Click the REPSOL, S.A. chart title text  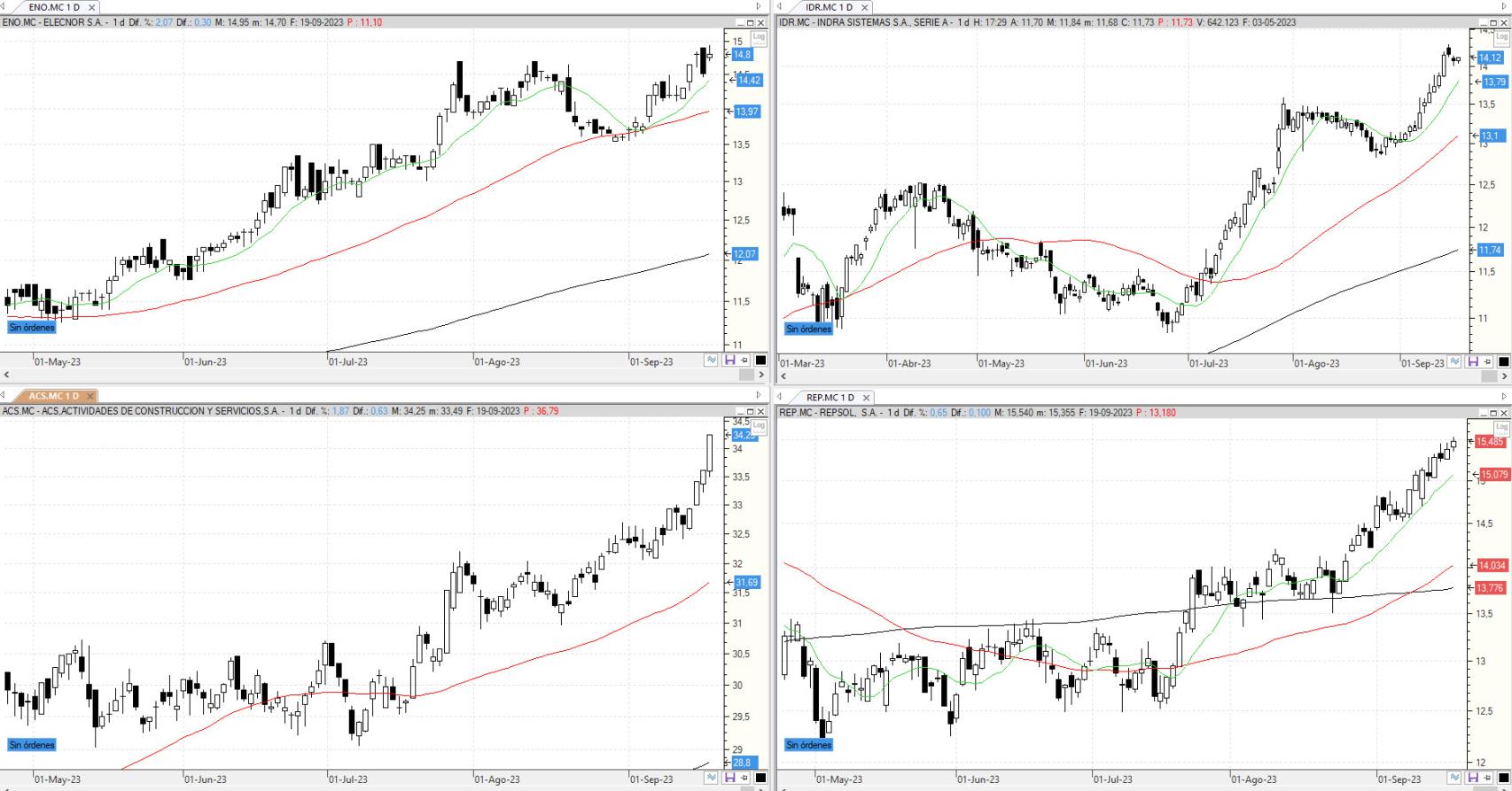point(850,412)
